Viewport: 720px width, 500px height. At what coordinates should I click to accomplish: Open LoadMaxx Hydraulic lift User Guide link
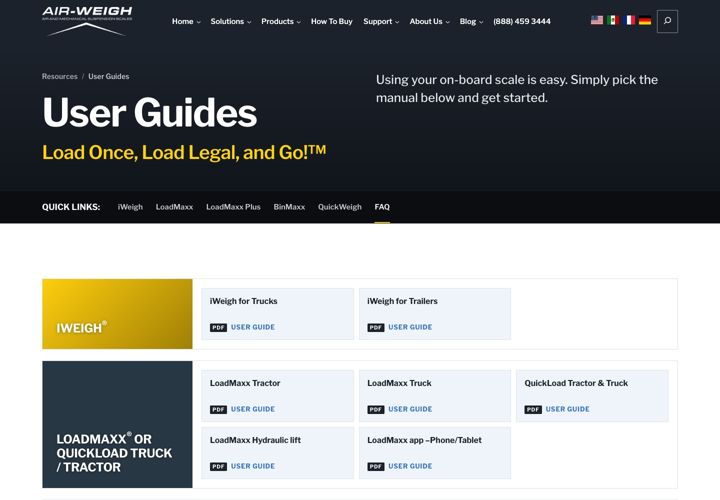pos(253,466)
